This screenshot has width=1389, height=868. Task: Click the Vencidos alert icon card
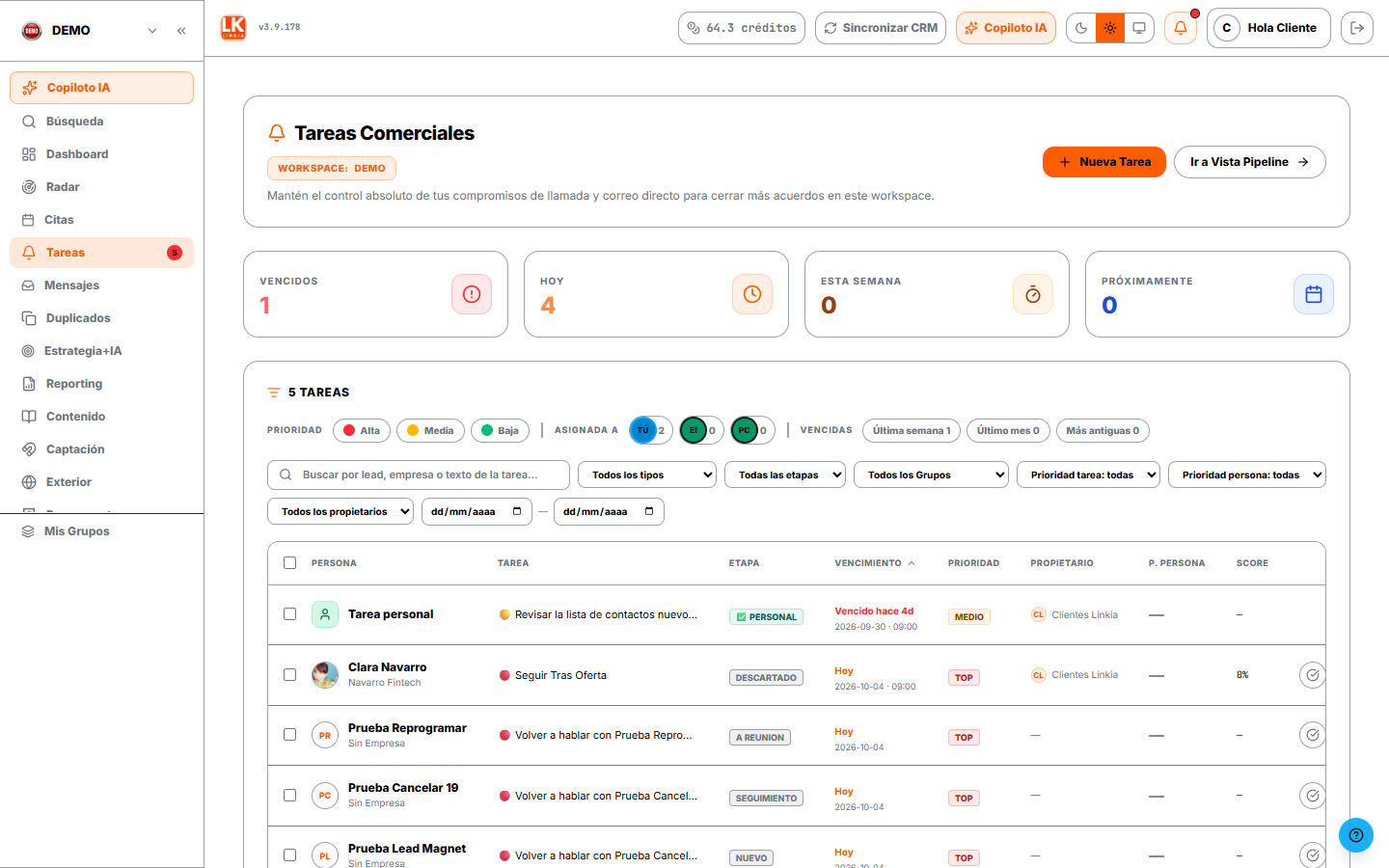click(472, 294)
